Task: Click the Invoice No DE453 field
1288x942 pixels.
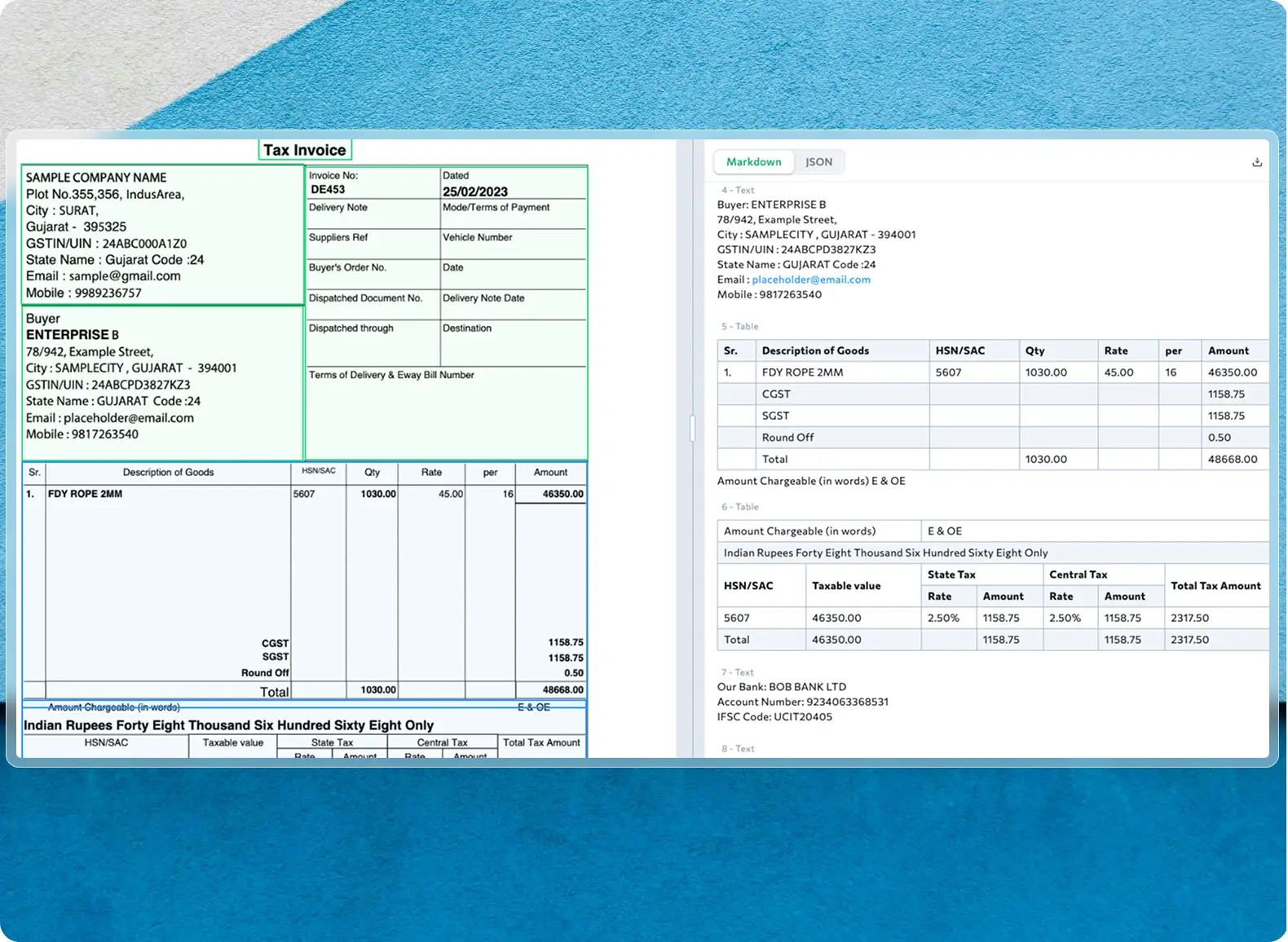Action: (373, 183)
